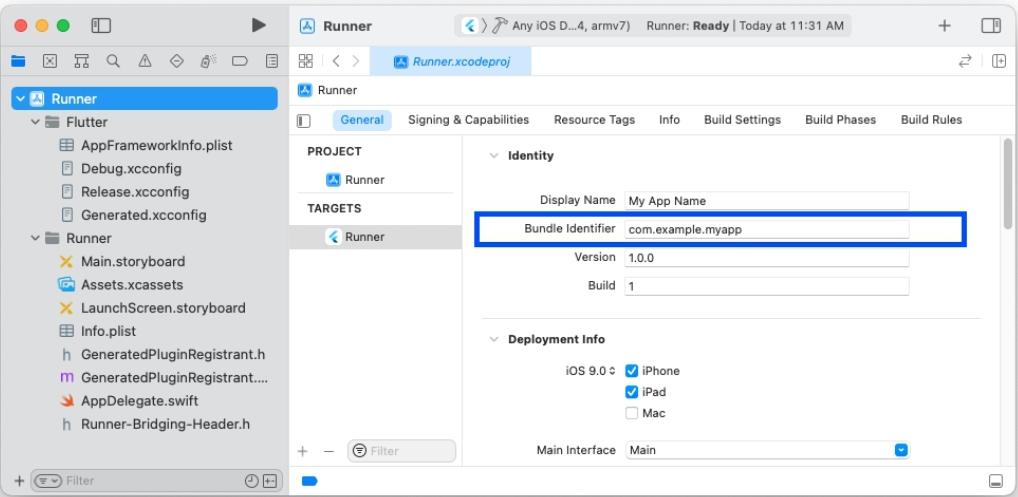Toggle the debug area button at bottom right
1018x497 pixels.
pos(996,481)
